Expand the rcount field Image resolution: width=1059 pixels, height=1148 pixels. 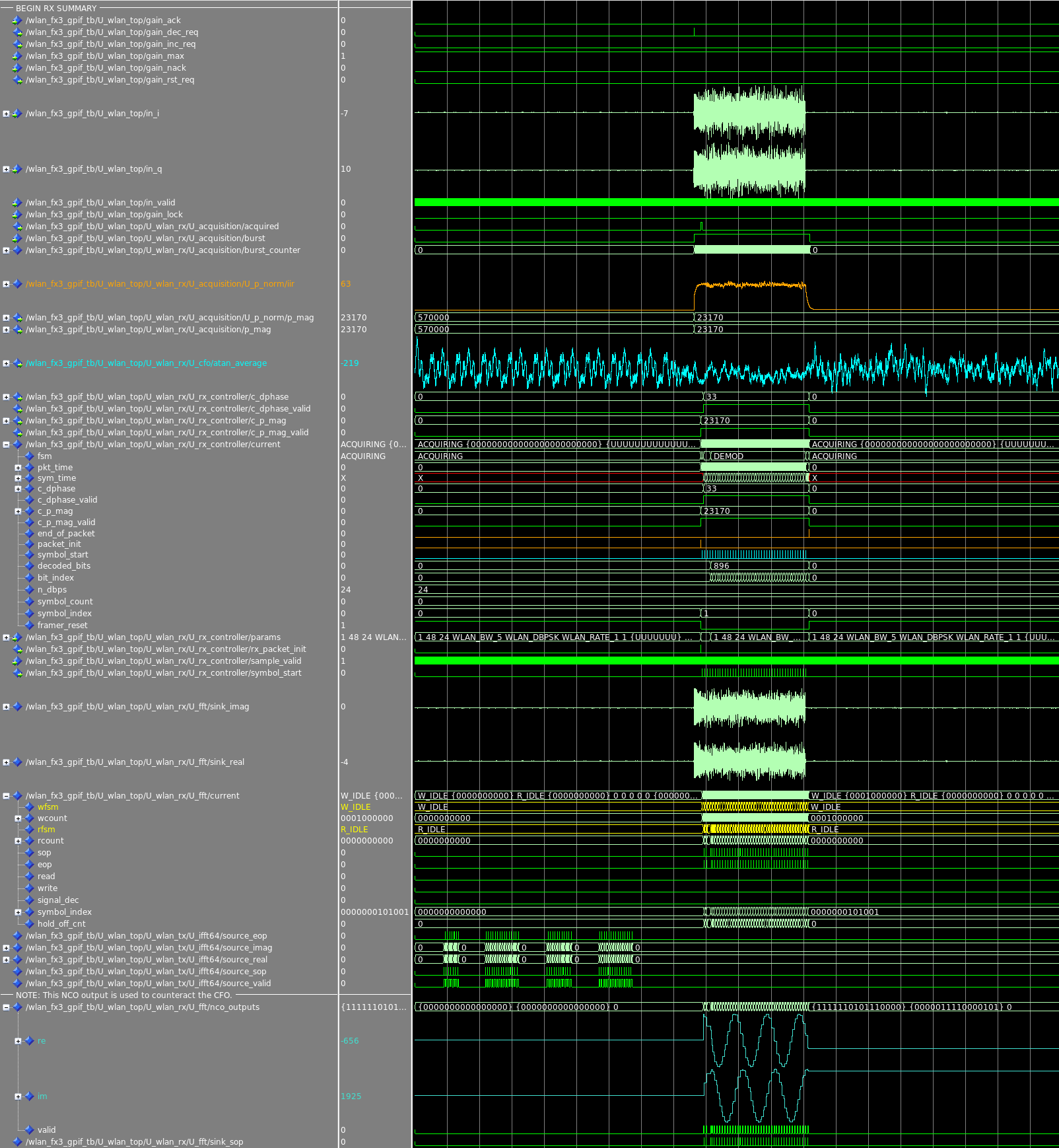pos(18,841)
